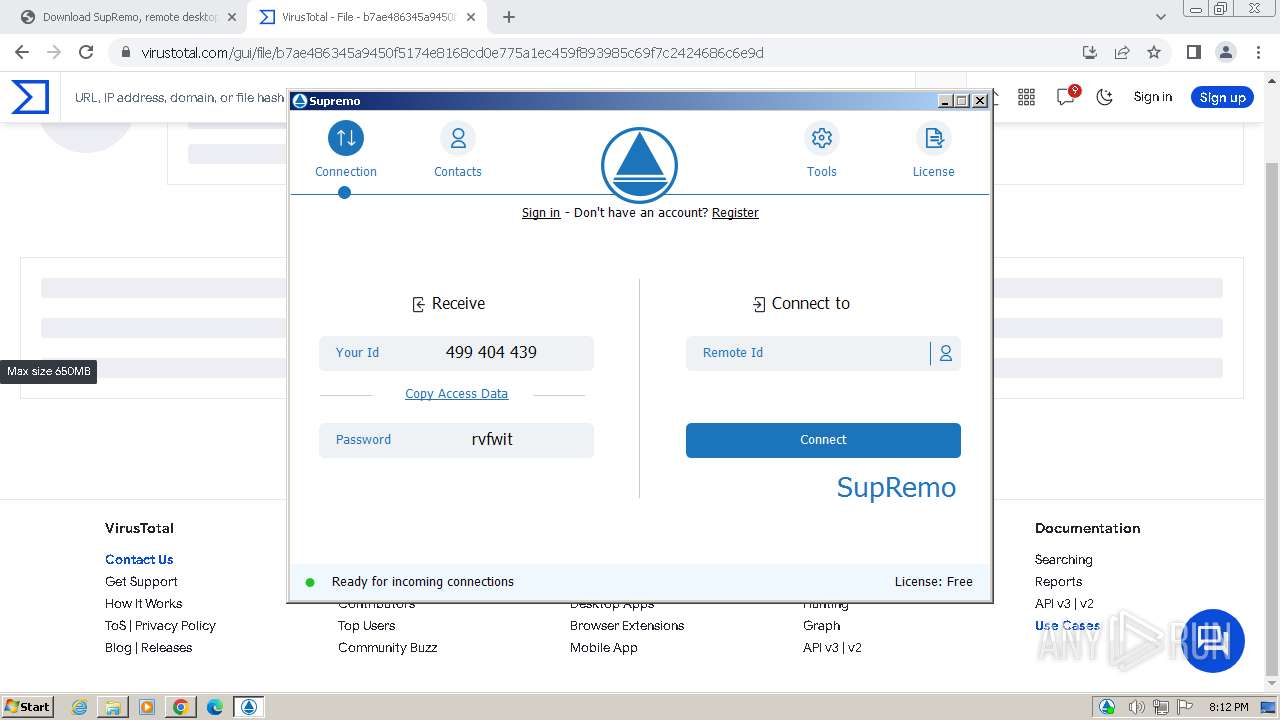Click the VirusTotal Sign up button
1280x720 pixels.
click(x=1222, y=97)
